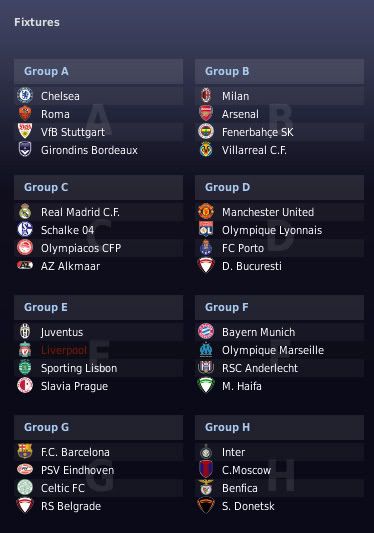
Task: Select the F.C. Barcelona crest icon
Action: pos(25,451)
